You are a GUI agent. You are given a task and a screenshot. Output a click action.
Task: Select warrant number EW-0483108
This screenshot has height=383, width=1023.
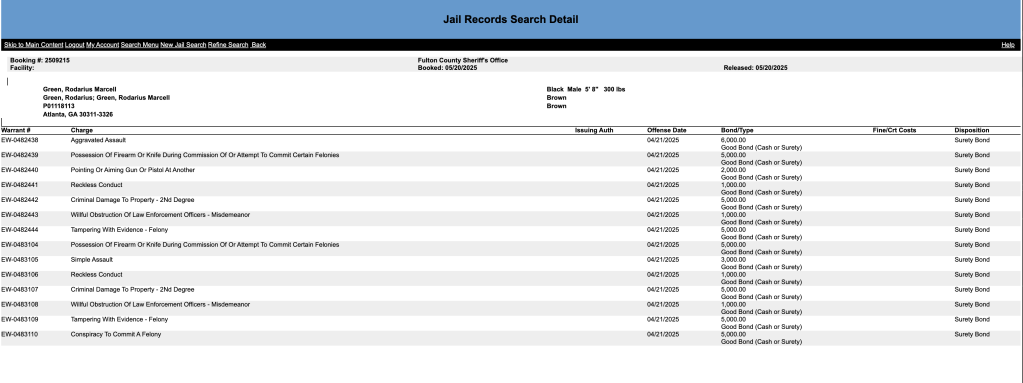coord(20,305)
